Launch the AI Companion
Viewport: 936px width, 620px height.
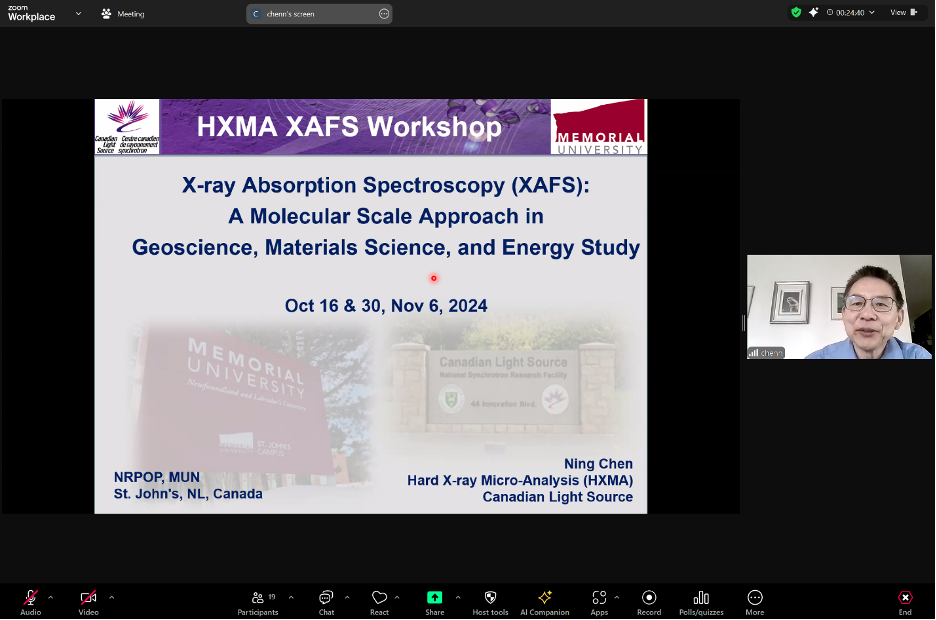(545, 598)
